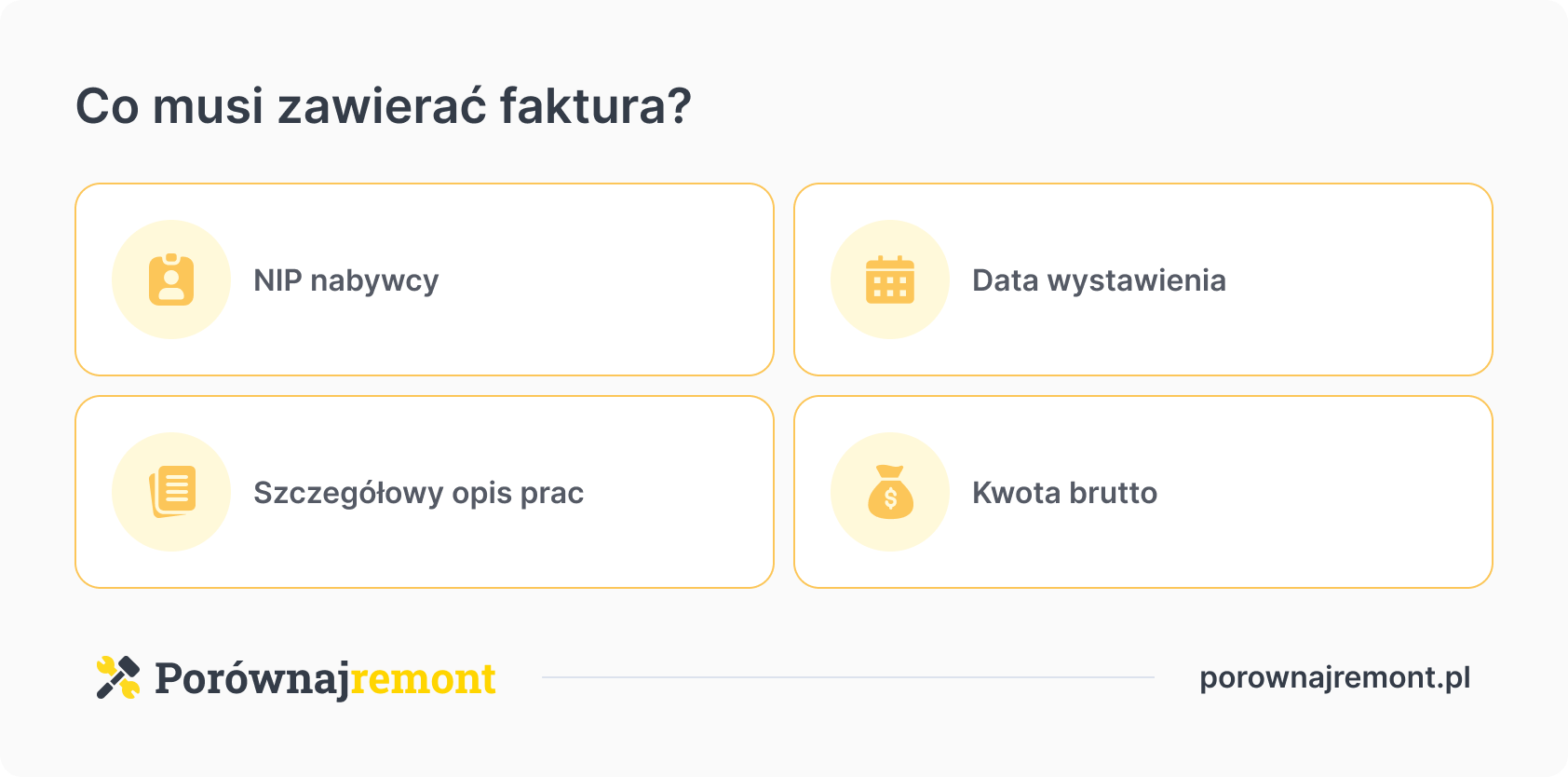Click the dark "Porównaj" logo word
The height and width of the screenshot is (777, 1568).
[x=251, y=678]
